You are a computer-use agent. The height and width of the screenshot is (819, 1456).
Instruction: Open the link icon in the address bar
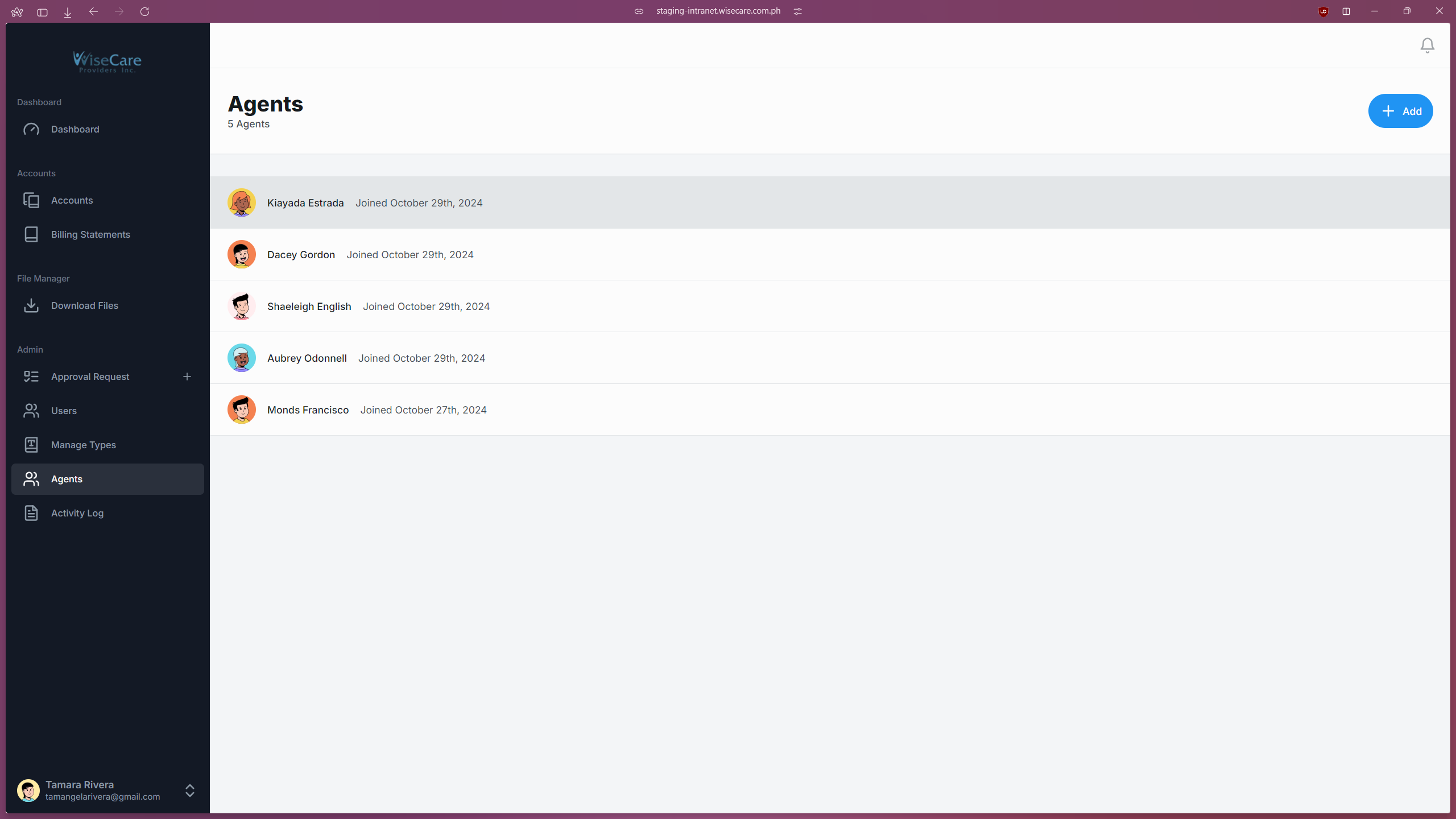click(x=639, y=11)
